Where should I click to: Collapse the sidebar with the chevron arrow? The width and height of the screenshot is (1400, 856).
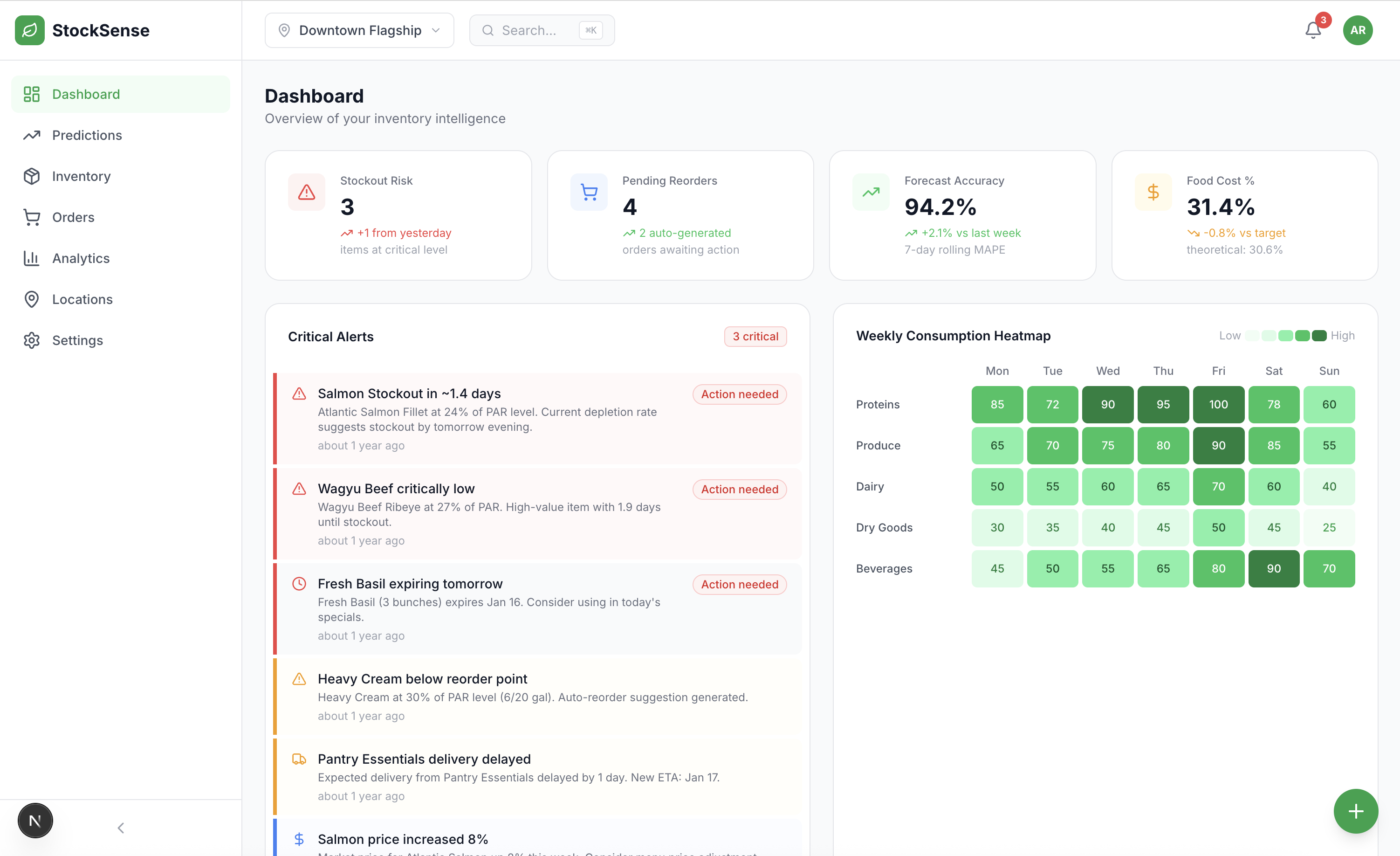pyautogui.click(x=120, y=828)
